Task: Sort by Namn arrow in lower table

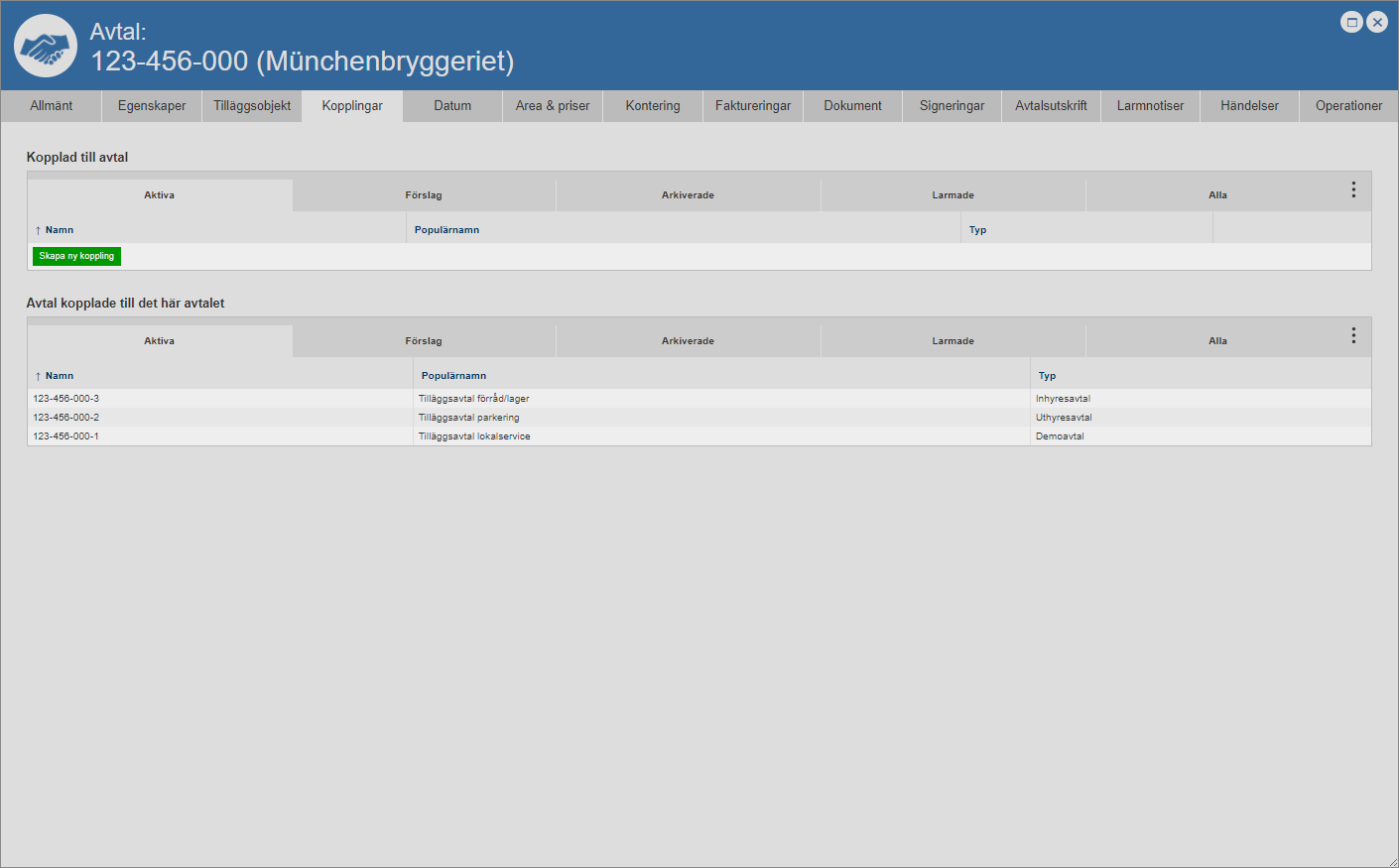Action: pos(38,376)
